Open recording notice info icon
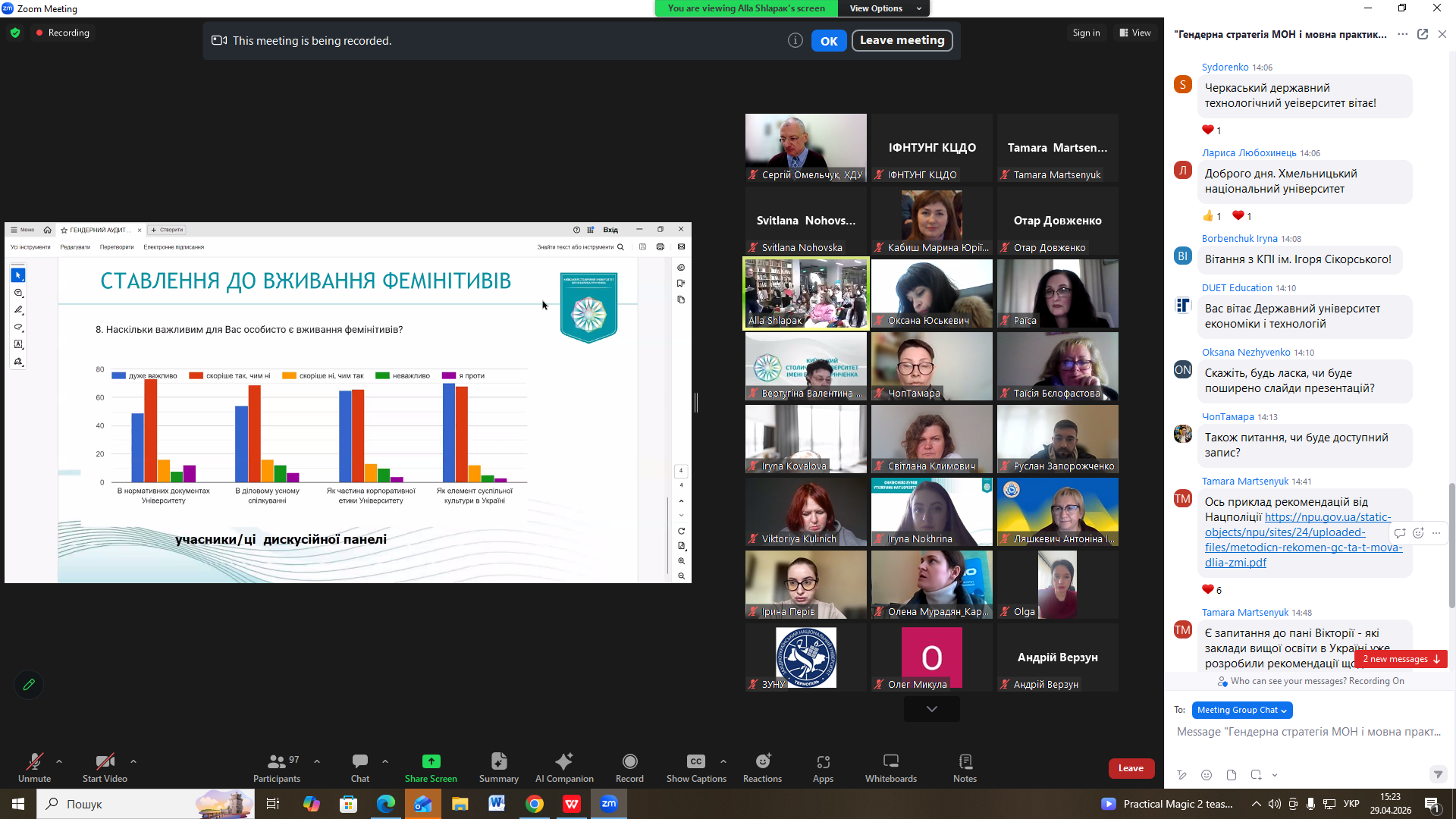1456x819 pixels. [x=795, y=41]
